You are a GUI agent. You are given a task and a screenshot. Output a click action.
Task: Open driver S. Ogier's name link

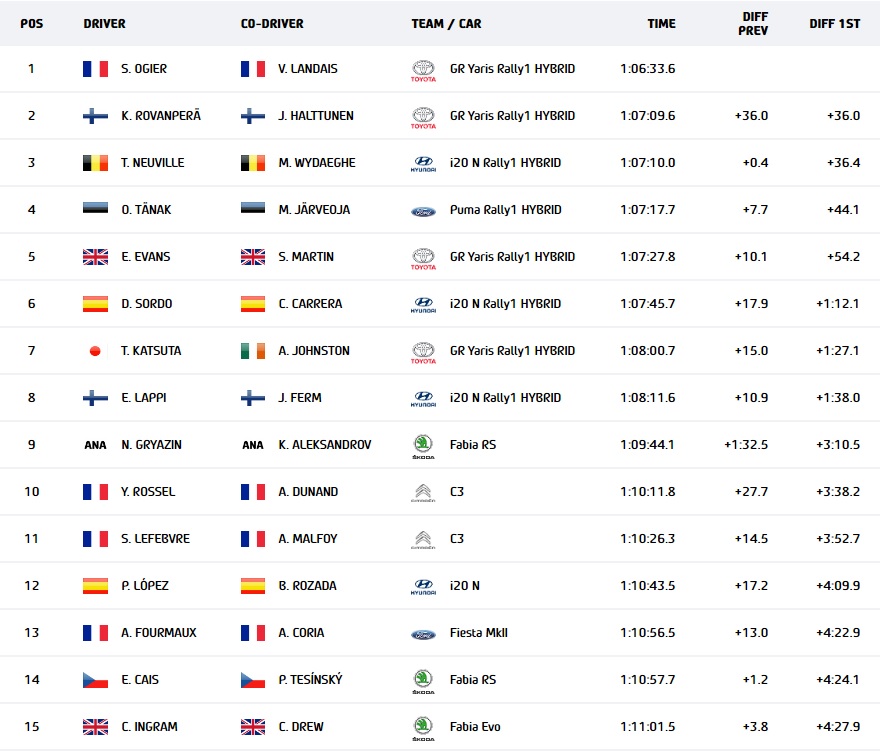(144, 69)
